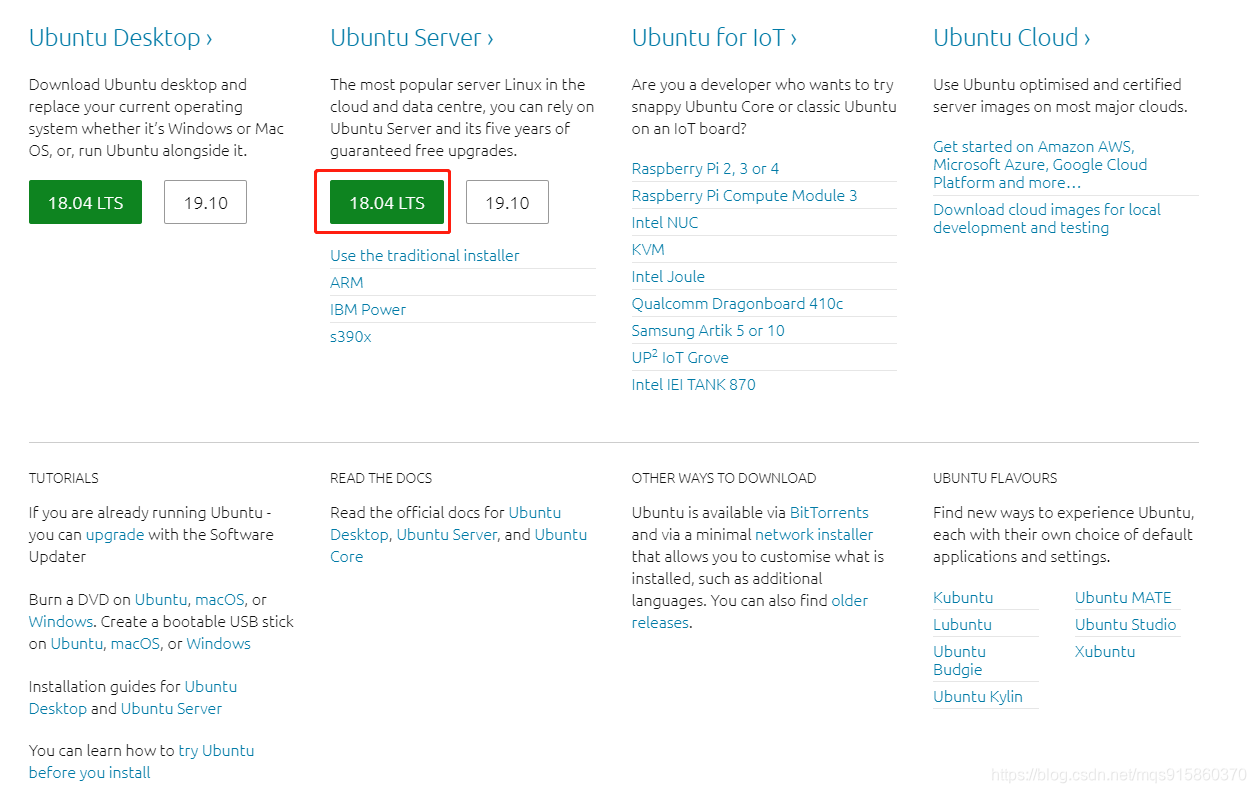Viewport: 1256px width, 793px height.
Task: Open the Ubuntu Desktop heading link
Action: (x=121, y=38)
